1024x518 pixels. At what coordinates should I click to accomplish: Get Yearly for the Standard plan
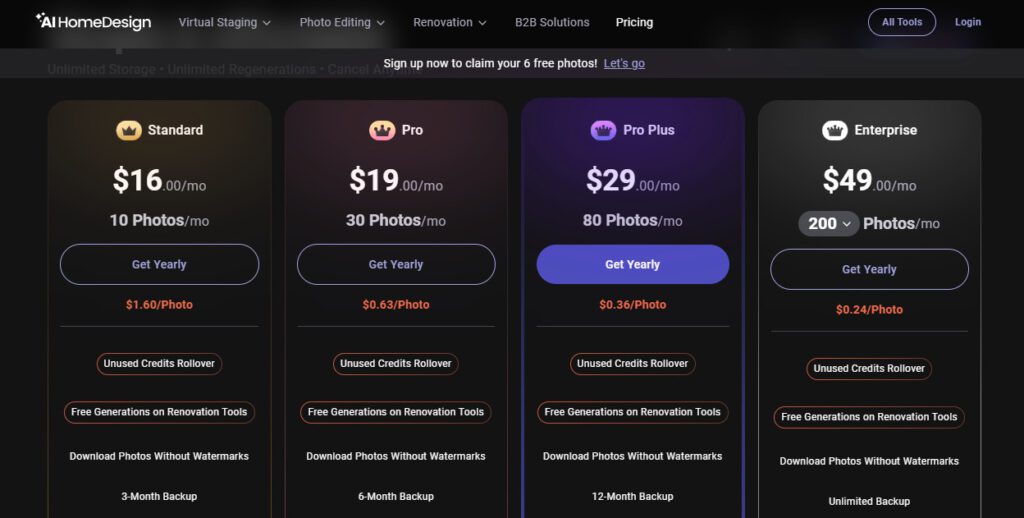159,265
